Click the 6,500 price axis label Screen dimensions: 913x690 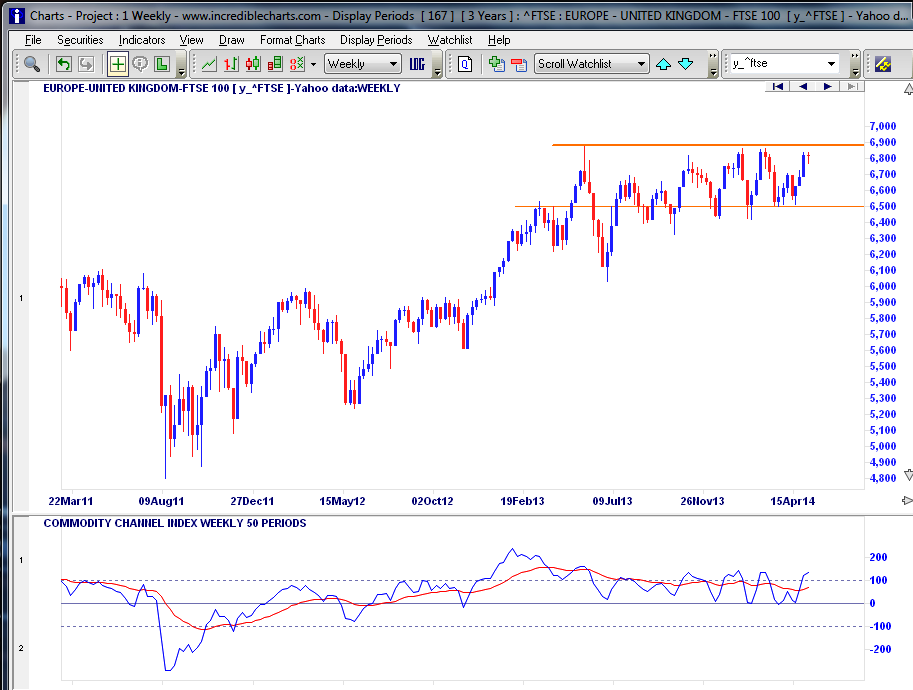pos(883,206)
